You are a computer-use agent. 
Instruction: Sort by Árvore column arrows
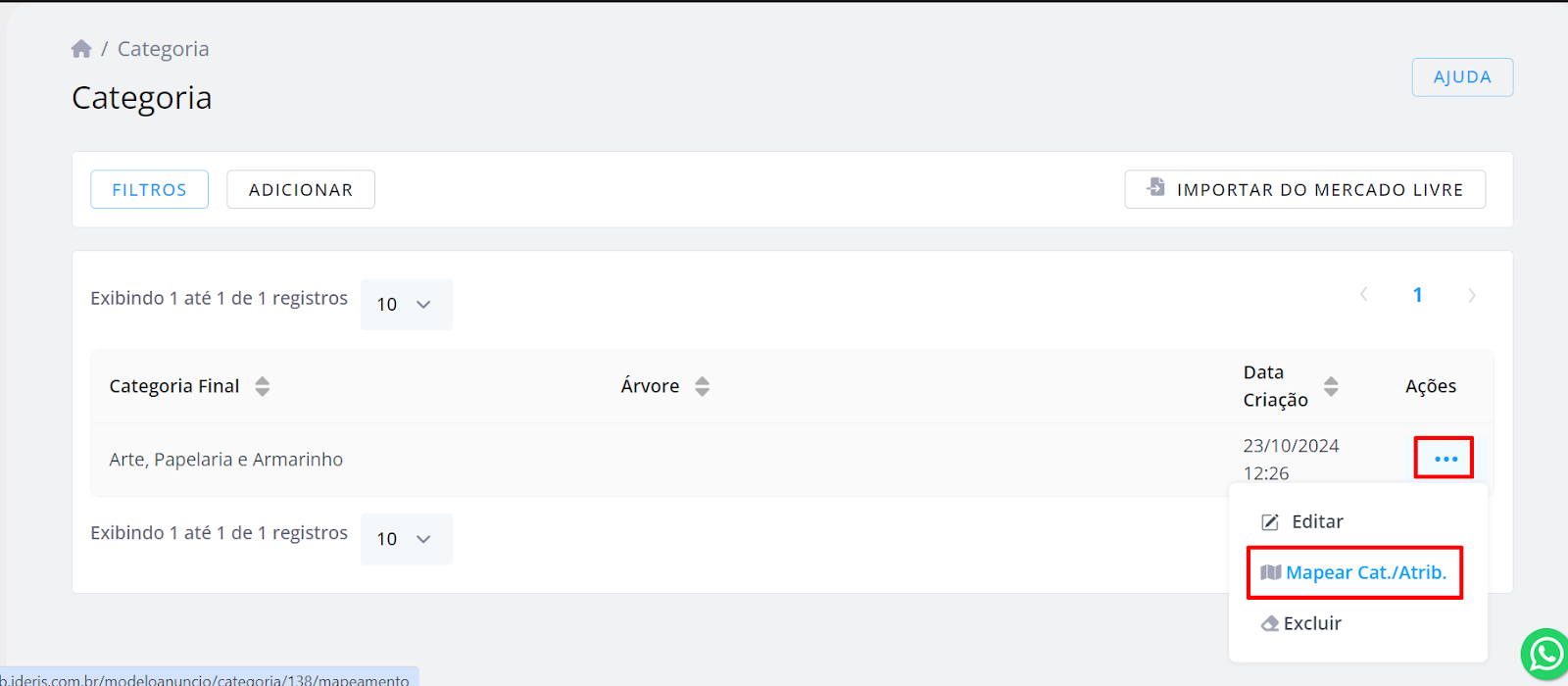point(702,386)
